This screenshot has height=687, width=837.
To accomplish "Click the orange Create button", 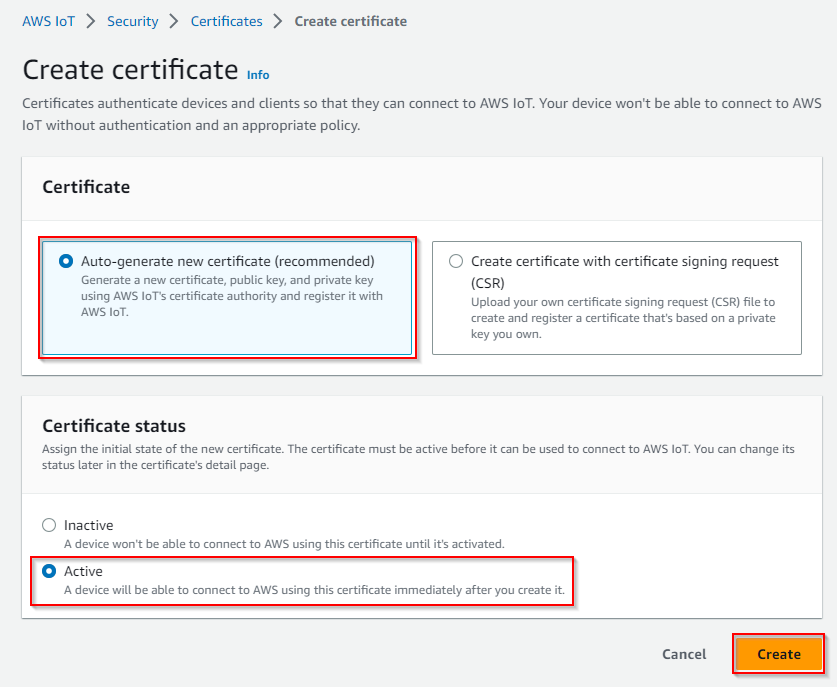I will pyautogui.click(x=778, y=654).
